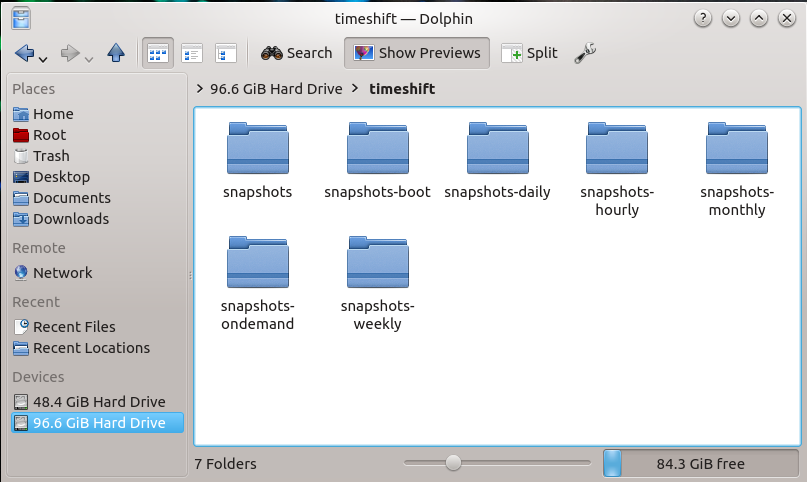Go up to the parent folder
Viewport: 807px width, 482px height.
point(116,52)
